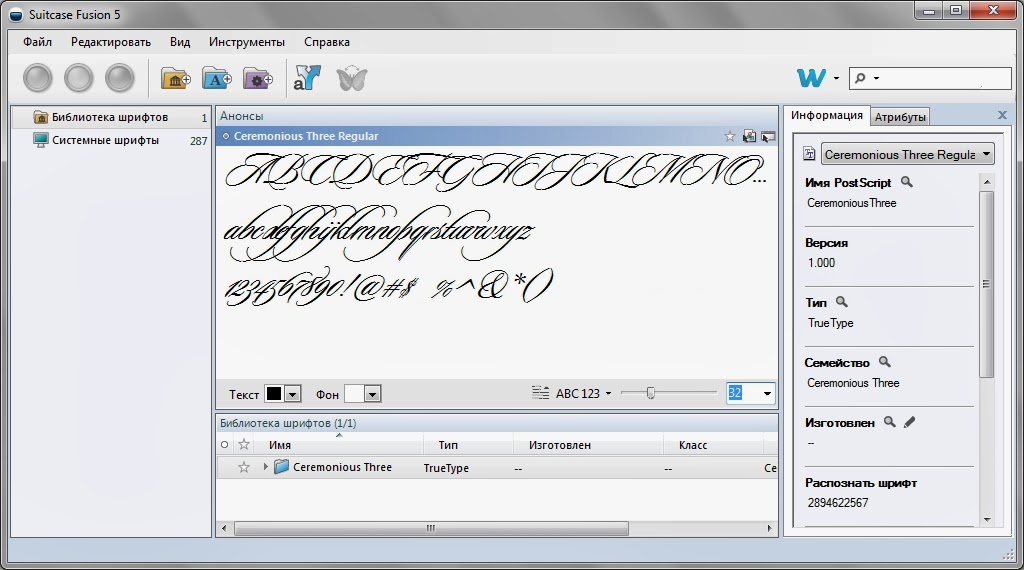
Task: Click the star column header in the font list
Action: [x=244, y=445]
